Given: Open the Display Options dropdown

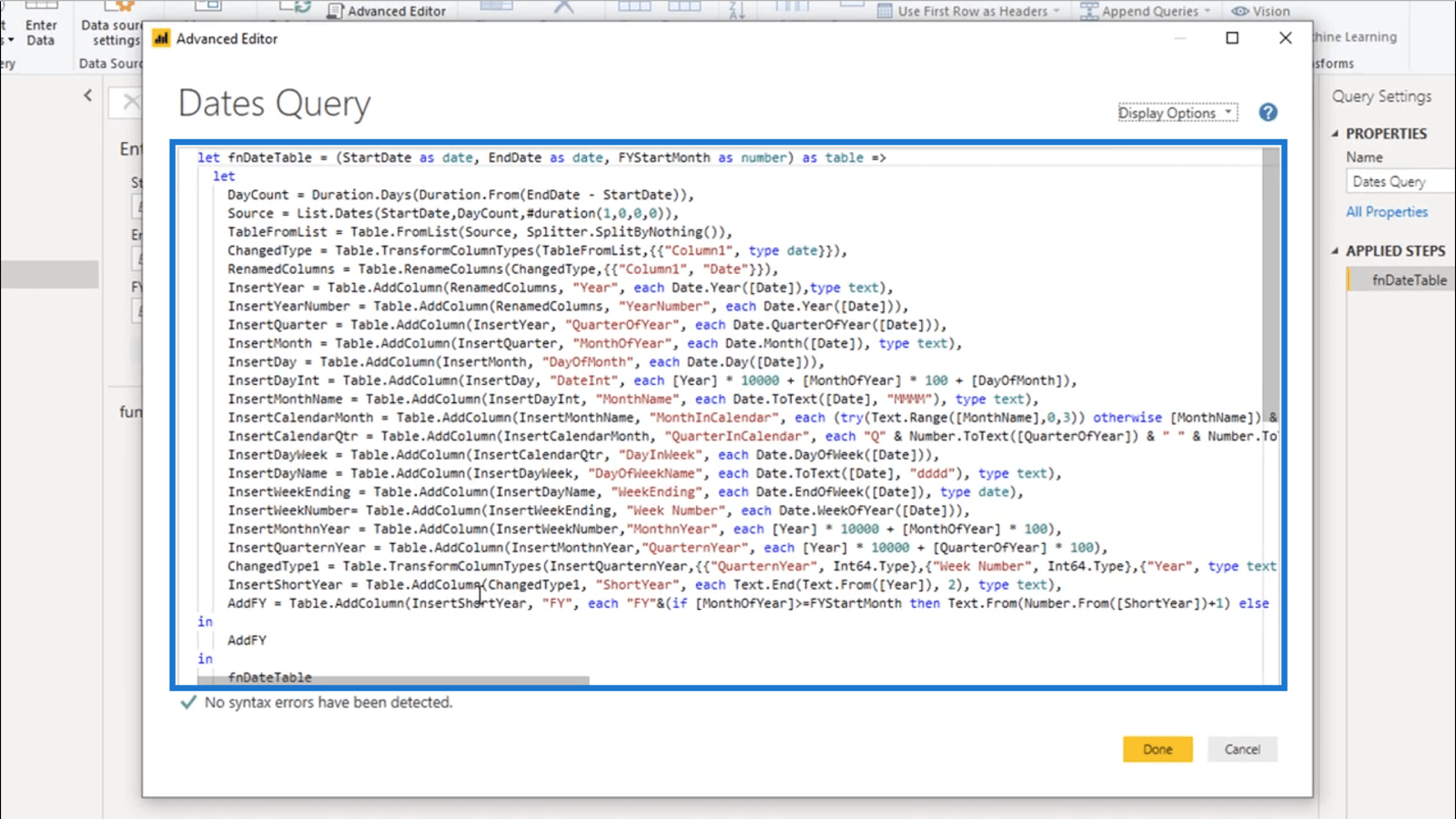Looking at the screenshot, I should 1177,113.
